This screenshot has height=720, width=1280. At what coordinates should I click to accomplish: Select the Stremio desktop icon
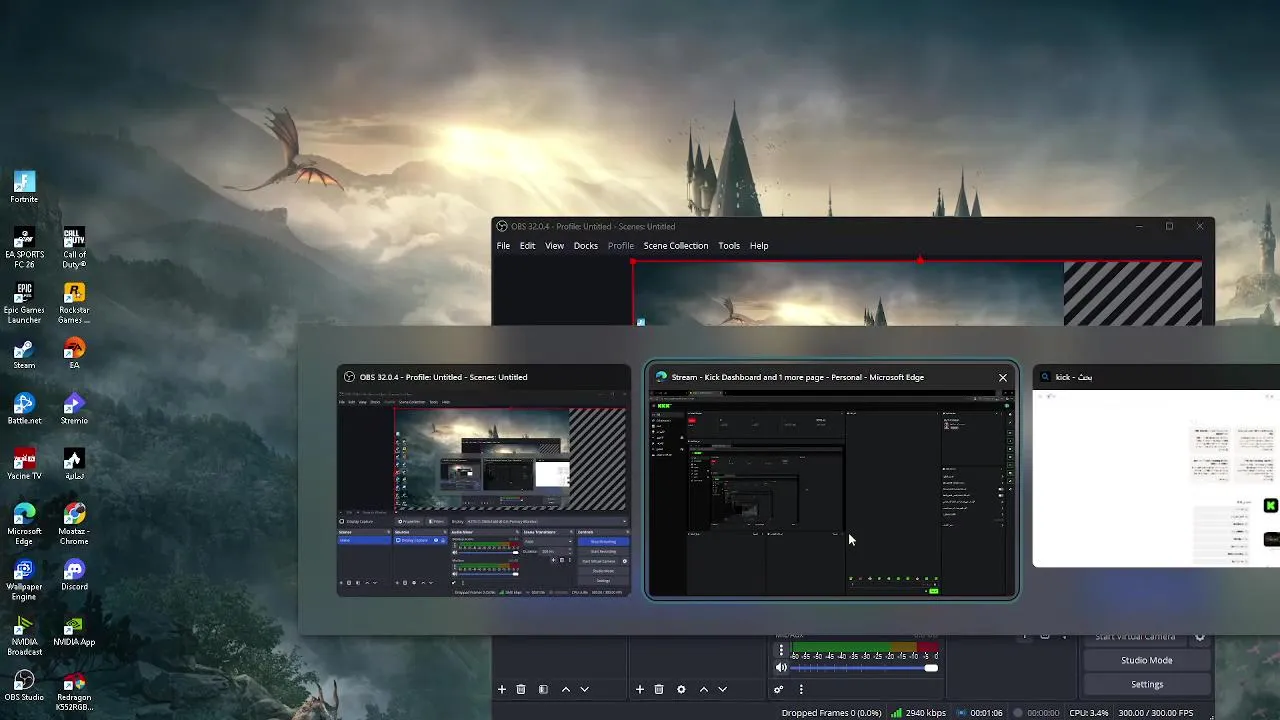click(74, 409)
